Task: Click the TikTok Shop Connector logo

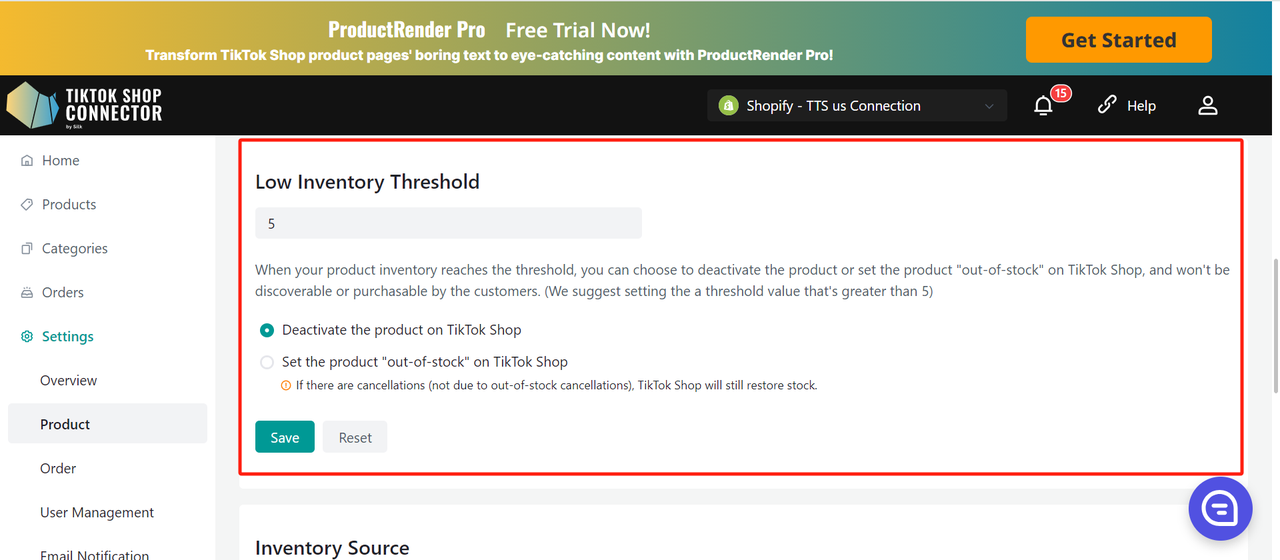Action: (84, 105)
